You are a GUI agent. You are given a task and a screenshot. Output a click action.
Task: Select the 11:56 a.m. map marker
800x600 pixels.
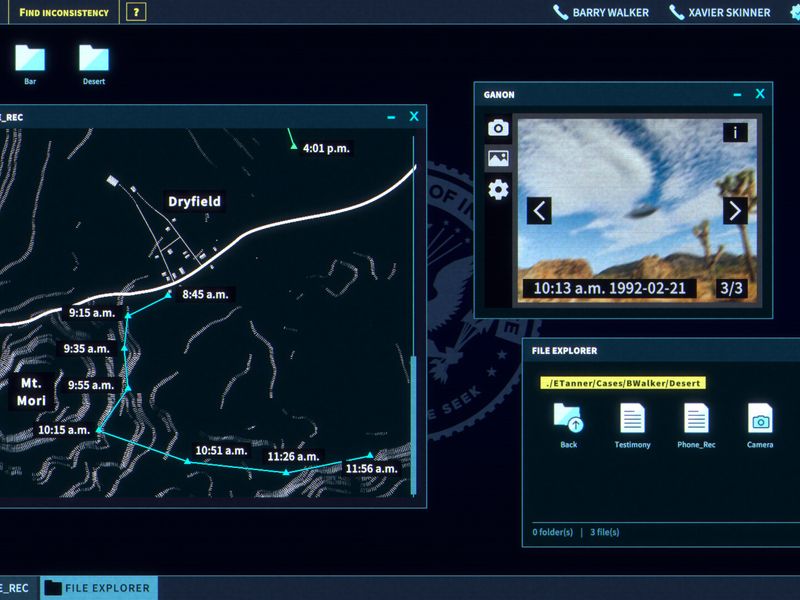[370, 455]
